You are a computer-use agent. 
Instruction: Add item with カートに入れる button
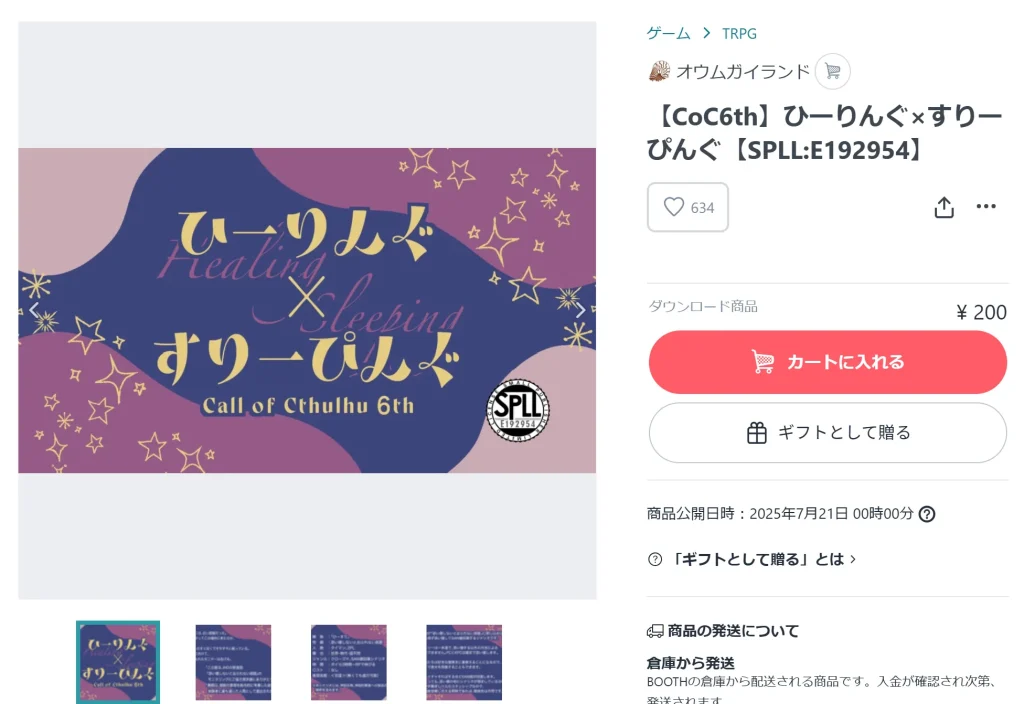tap(827, 362)
